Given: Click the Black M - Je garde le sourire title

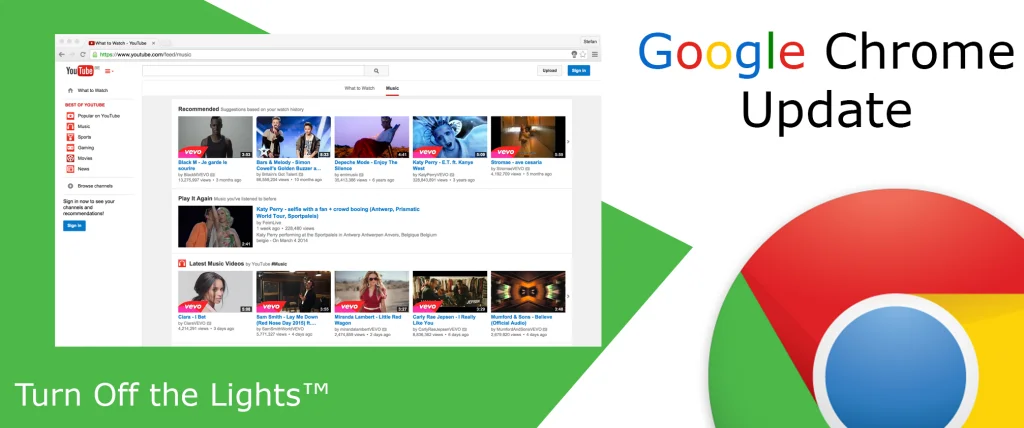Looking at the screenshot, I should click(203, 165).
